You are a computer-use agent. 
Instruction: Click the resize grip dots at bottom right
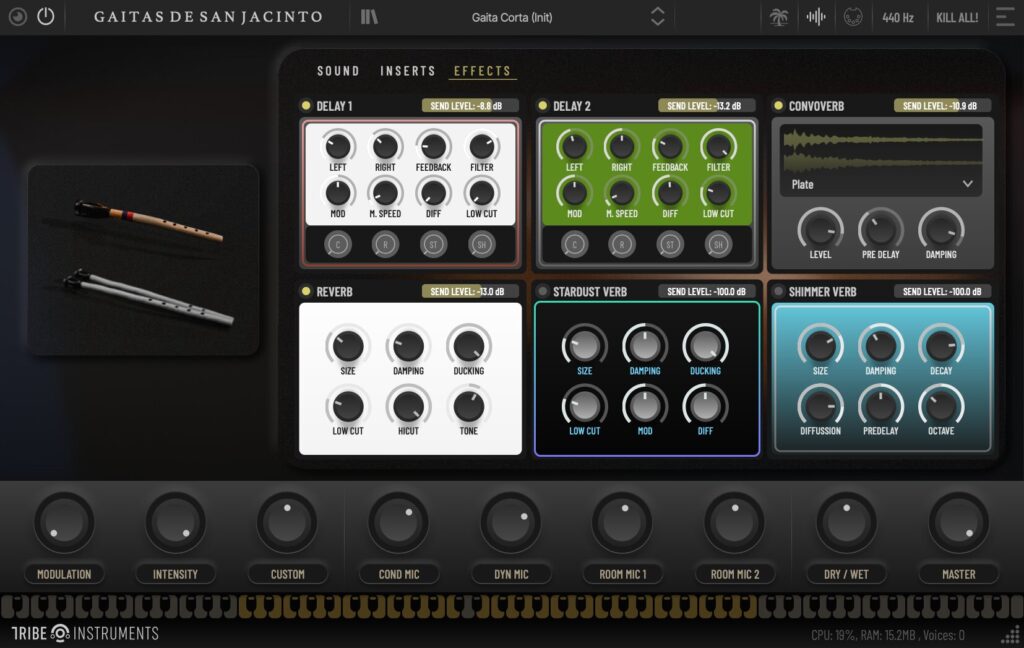click(1011, 634)
